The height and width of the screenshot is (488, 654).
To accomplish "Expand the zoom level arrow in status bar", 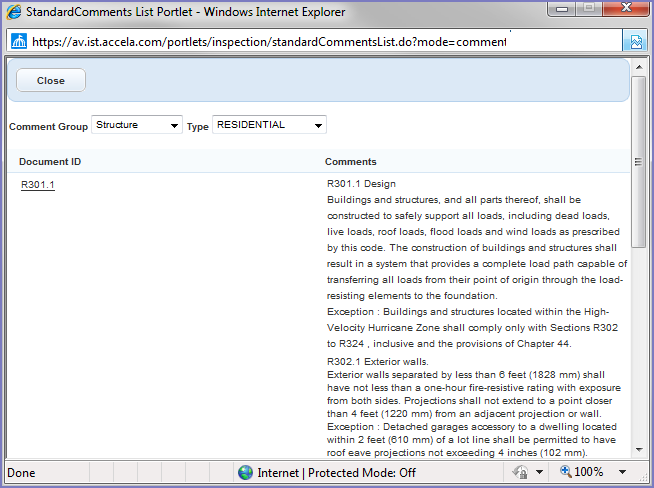I will coord(622,472).
